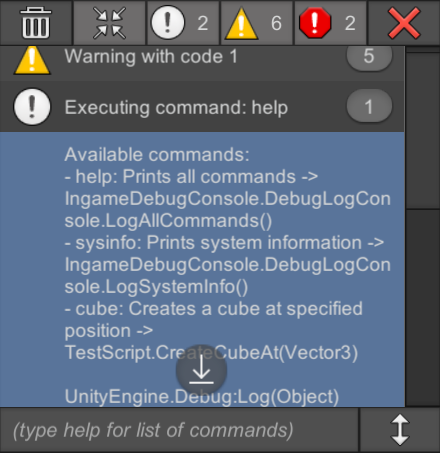Click the white exclamation icon in toolbar
The image size is (440, 453).
(168, 23)
